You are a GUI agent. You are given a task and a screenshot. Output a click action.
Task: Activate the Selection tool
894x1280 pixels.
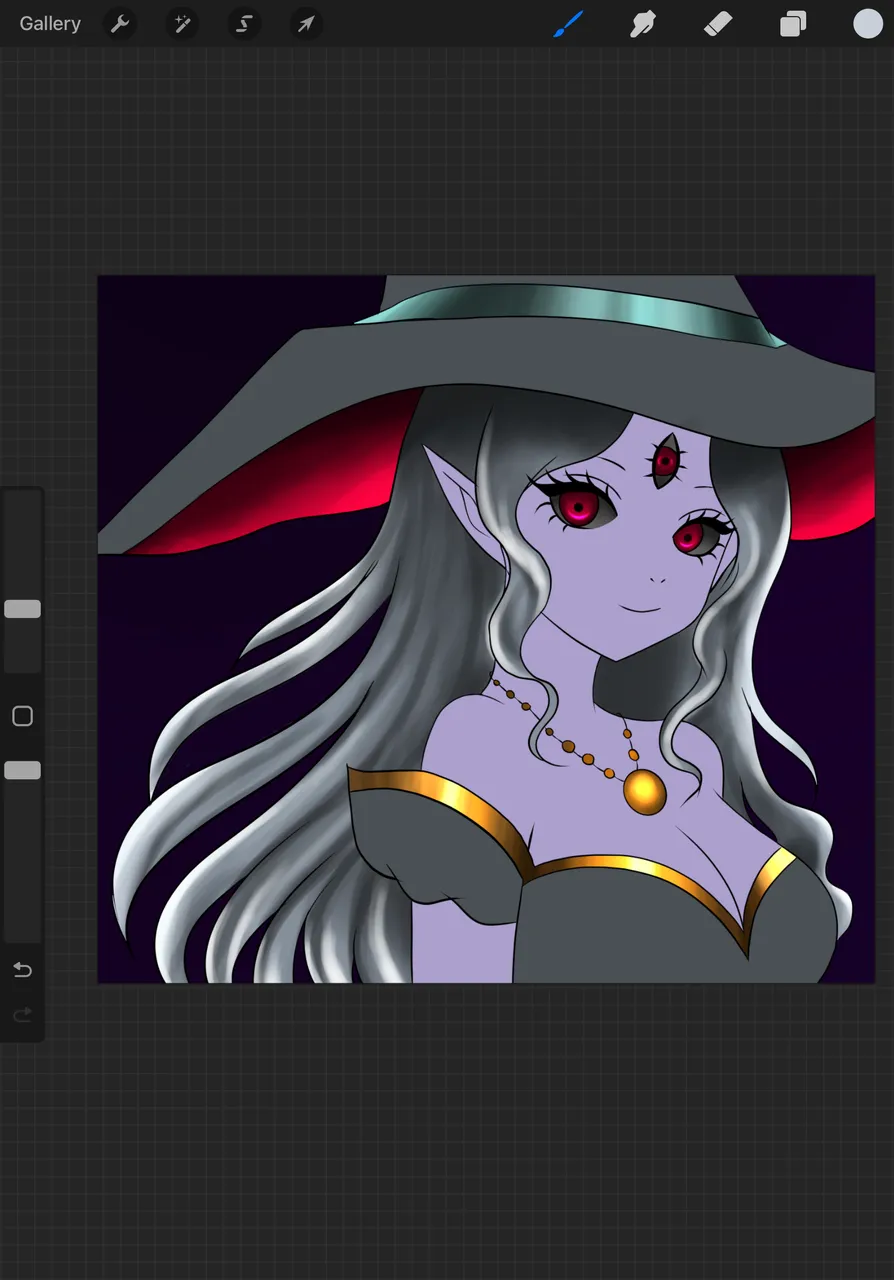pyautogui.click(x=244, y=24)
